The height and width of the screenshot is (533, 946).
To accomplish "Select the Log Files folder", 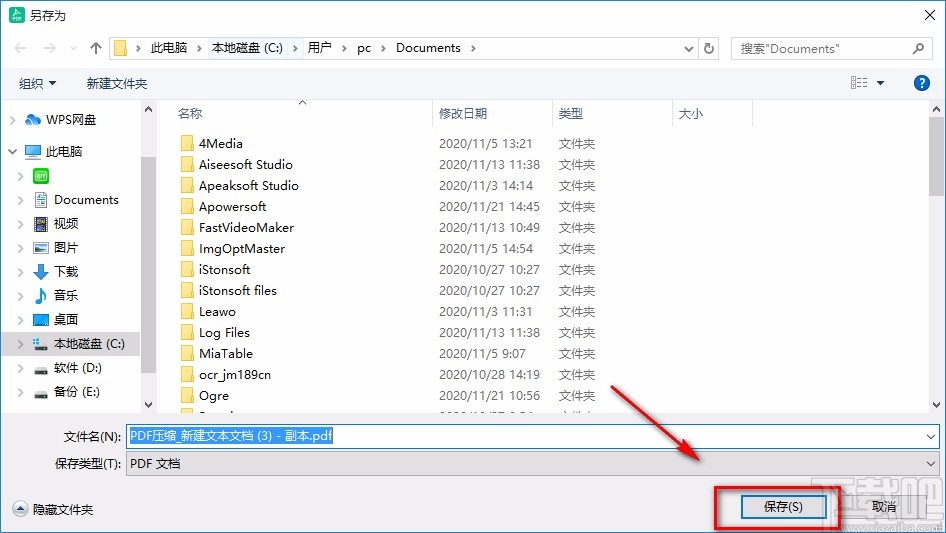I will click(224, 333).
